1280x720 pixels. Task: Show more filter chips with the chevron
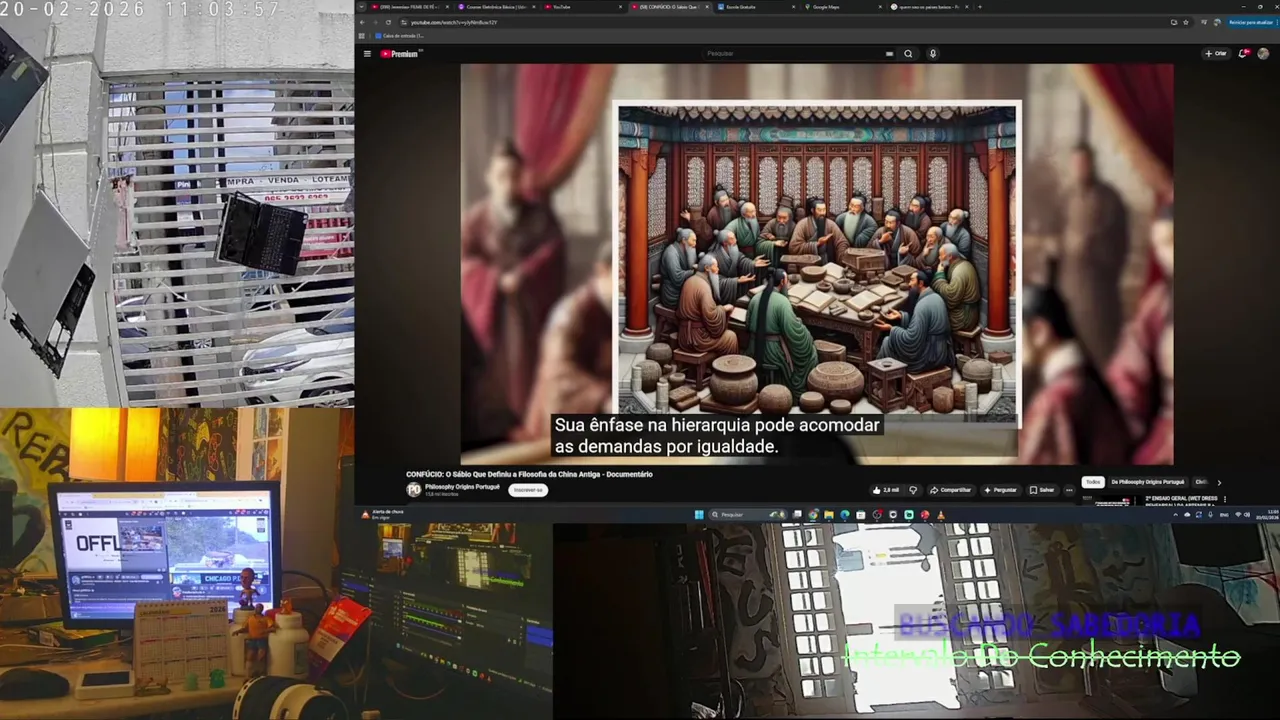(x=1218, y=482)
